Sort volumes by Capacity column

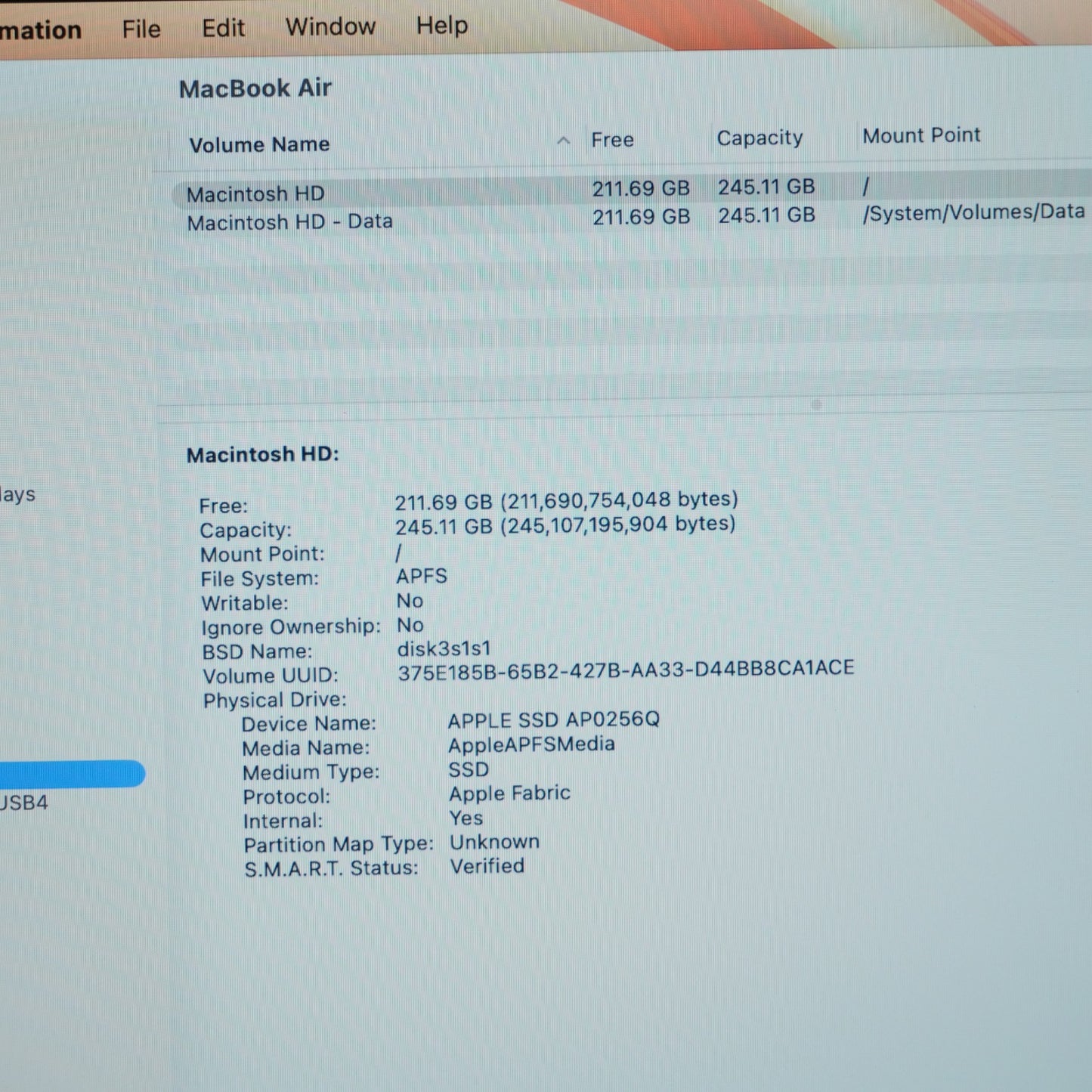pyautogui.click(x=759, y=138)
